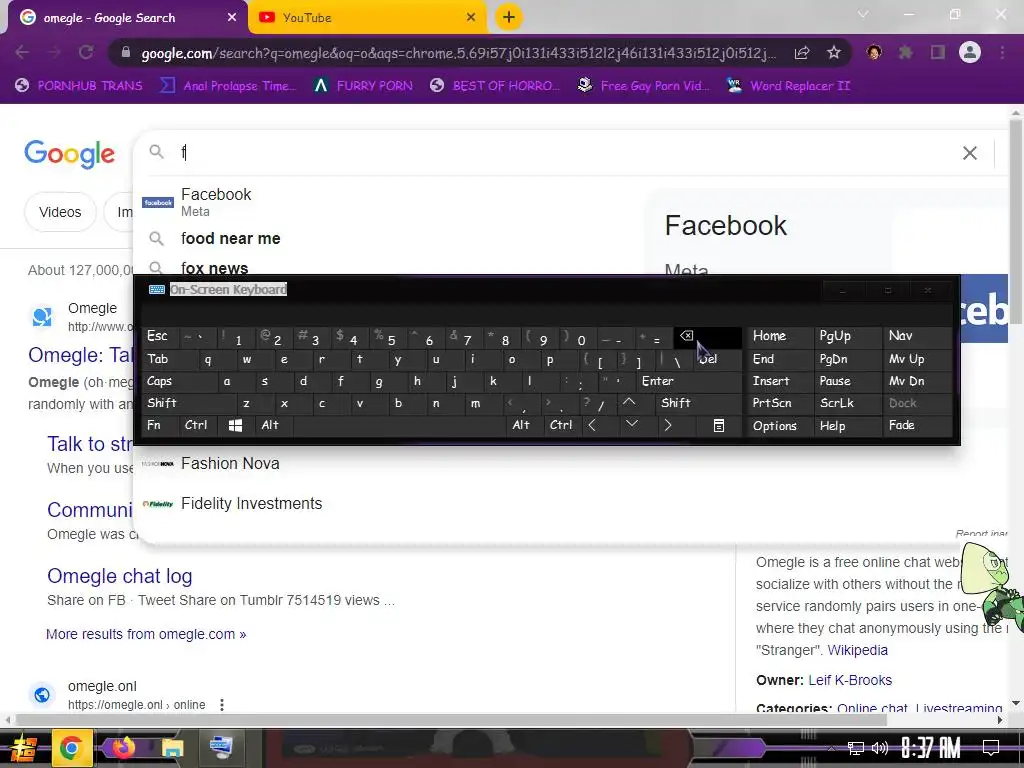Open File Explorer from the taskbar

(x=172, y=747)
